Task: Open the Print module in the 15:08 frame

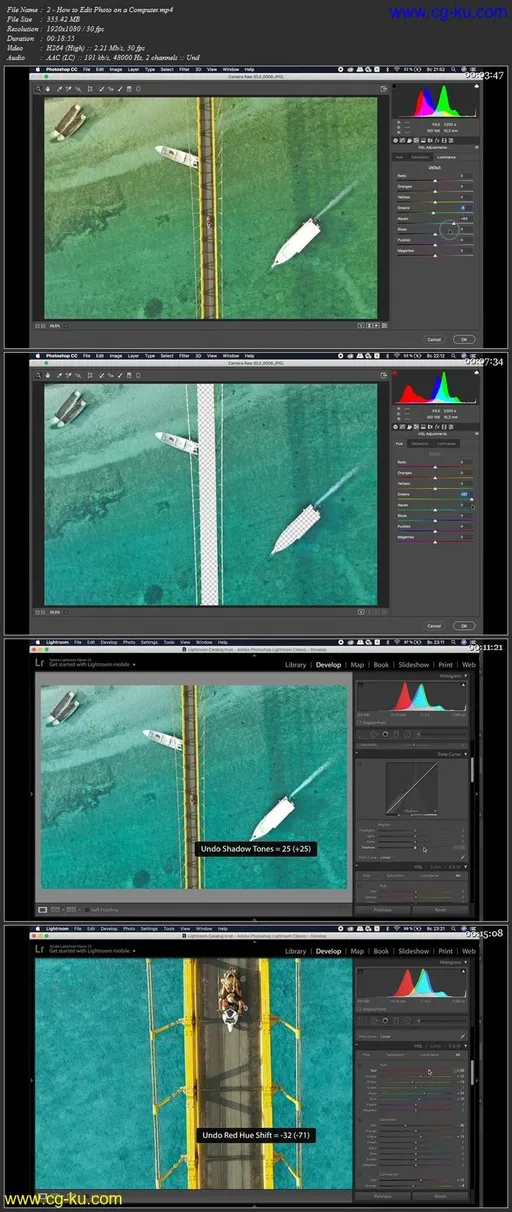Action: [x=445, y=951]
